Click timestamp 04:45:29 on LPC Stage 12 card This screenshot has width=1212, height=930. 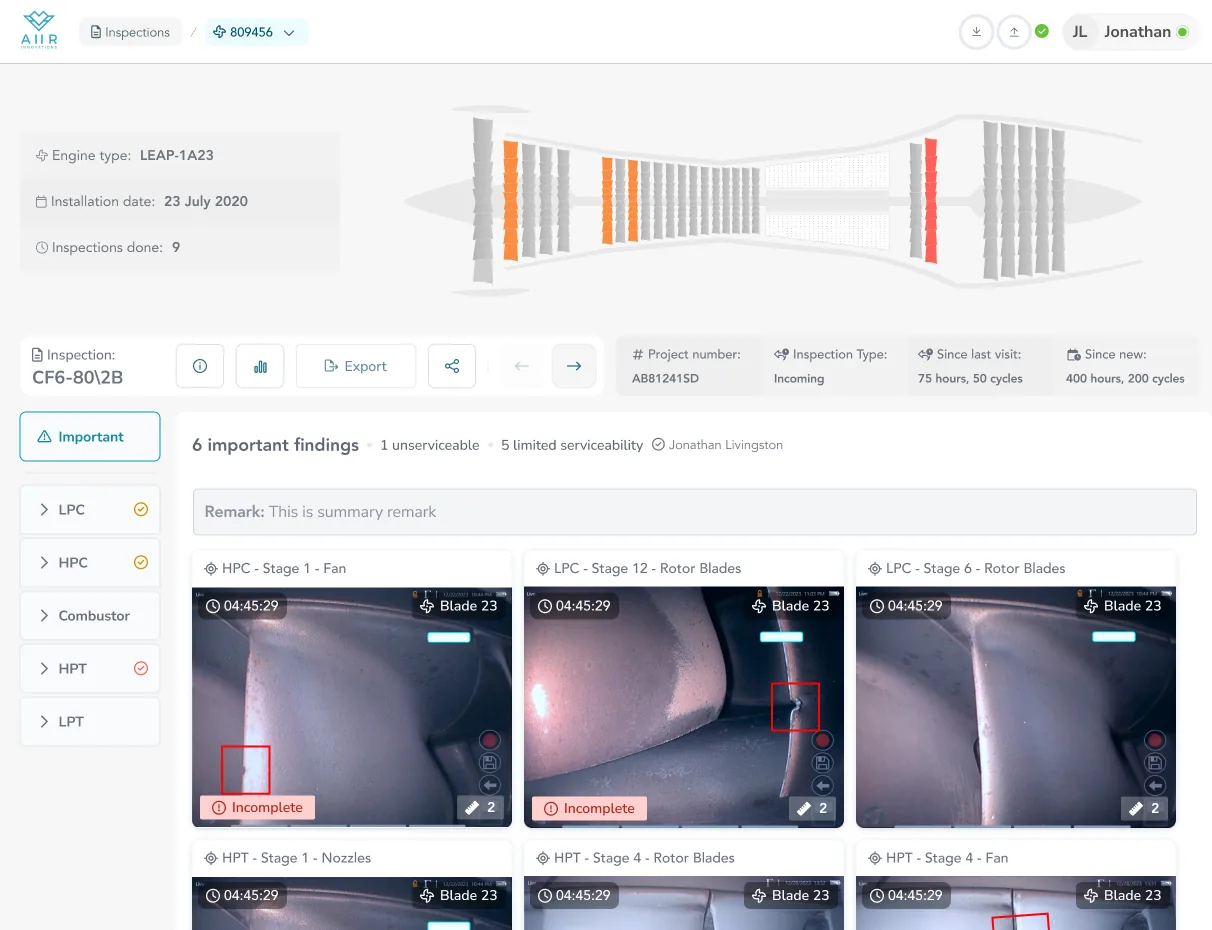(574, 606)
